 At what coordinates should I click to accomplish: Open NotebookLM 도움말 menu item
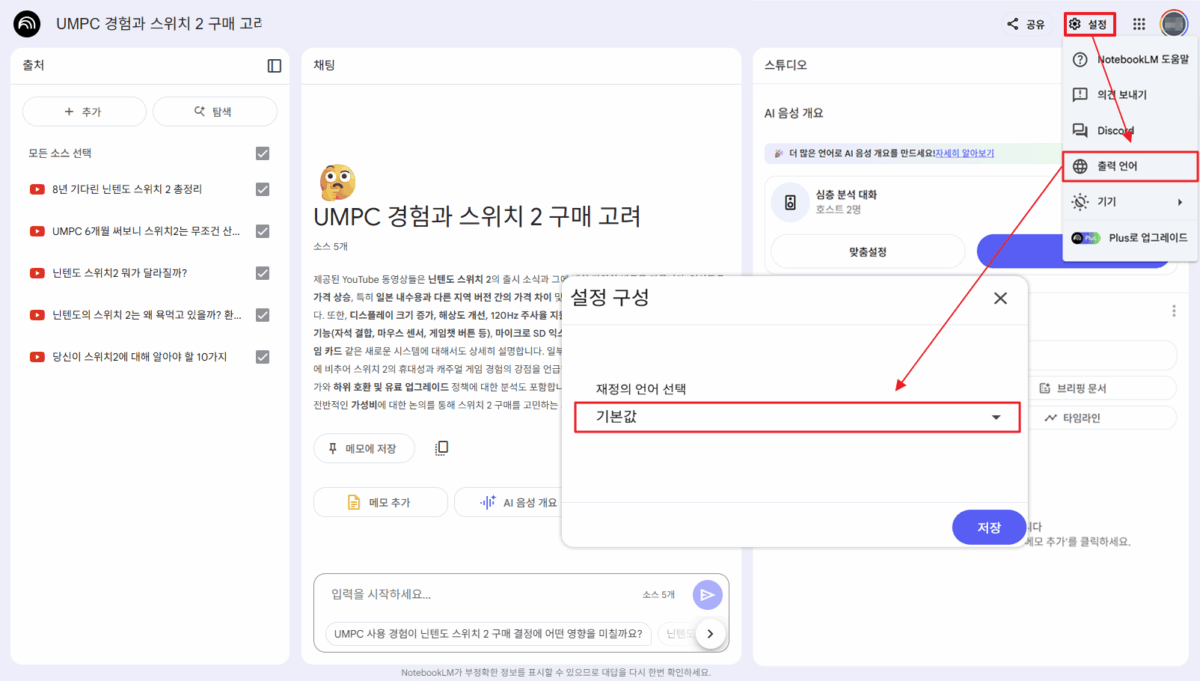pyautogui.click(x=1130, y=59)
